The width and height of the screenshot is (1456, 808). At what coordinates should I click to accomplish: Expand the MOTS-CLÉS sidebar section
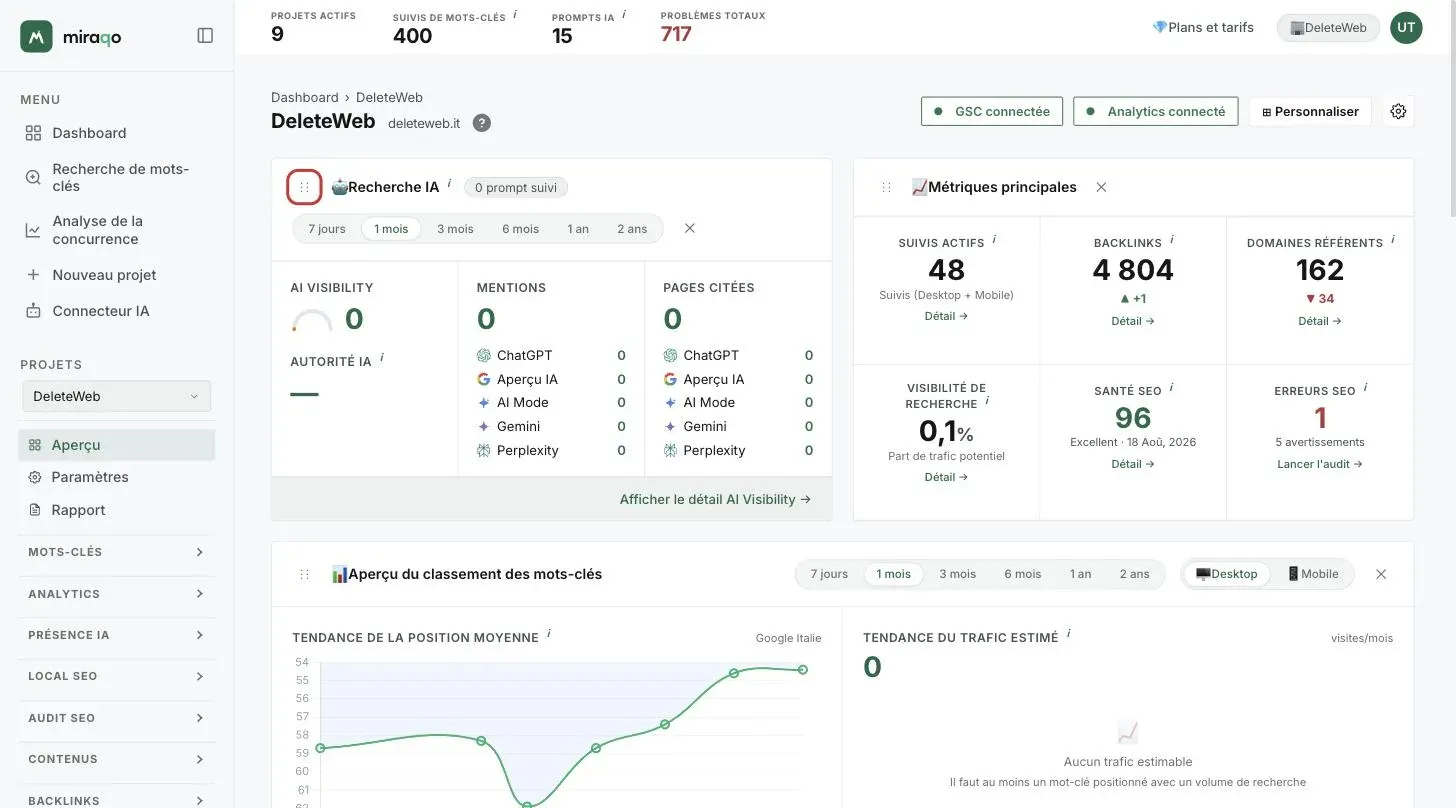pos(117,552)
